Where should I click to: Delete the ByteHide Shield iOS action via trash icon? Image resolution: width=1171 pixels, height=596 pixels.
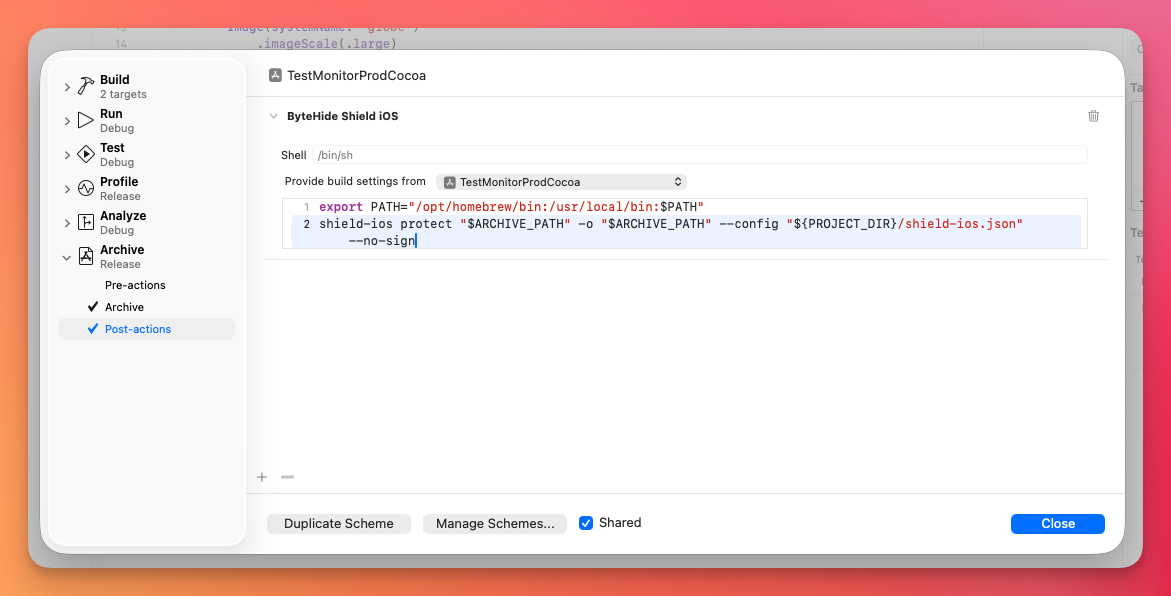click(1093, 116)
